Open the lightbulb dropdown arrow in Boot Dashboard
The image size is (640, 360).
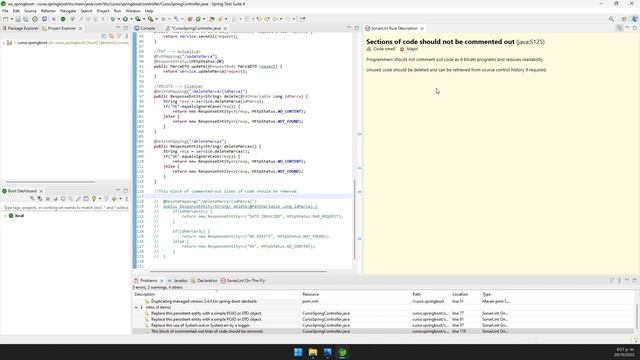pos(99,199)
